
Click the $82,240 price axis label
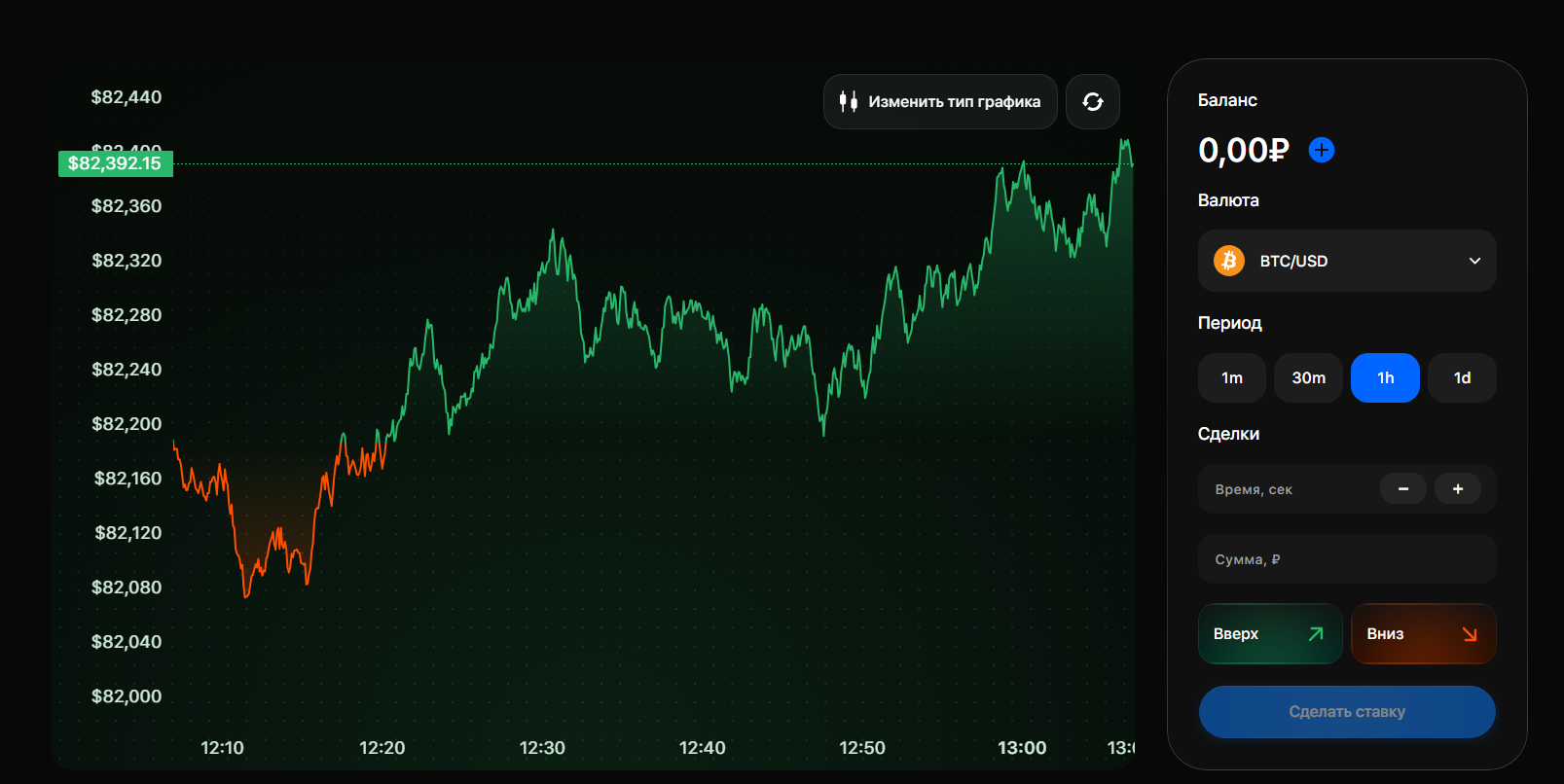[x=127, y=370]
